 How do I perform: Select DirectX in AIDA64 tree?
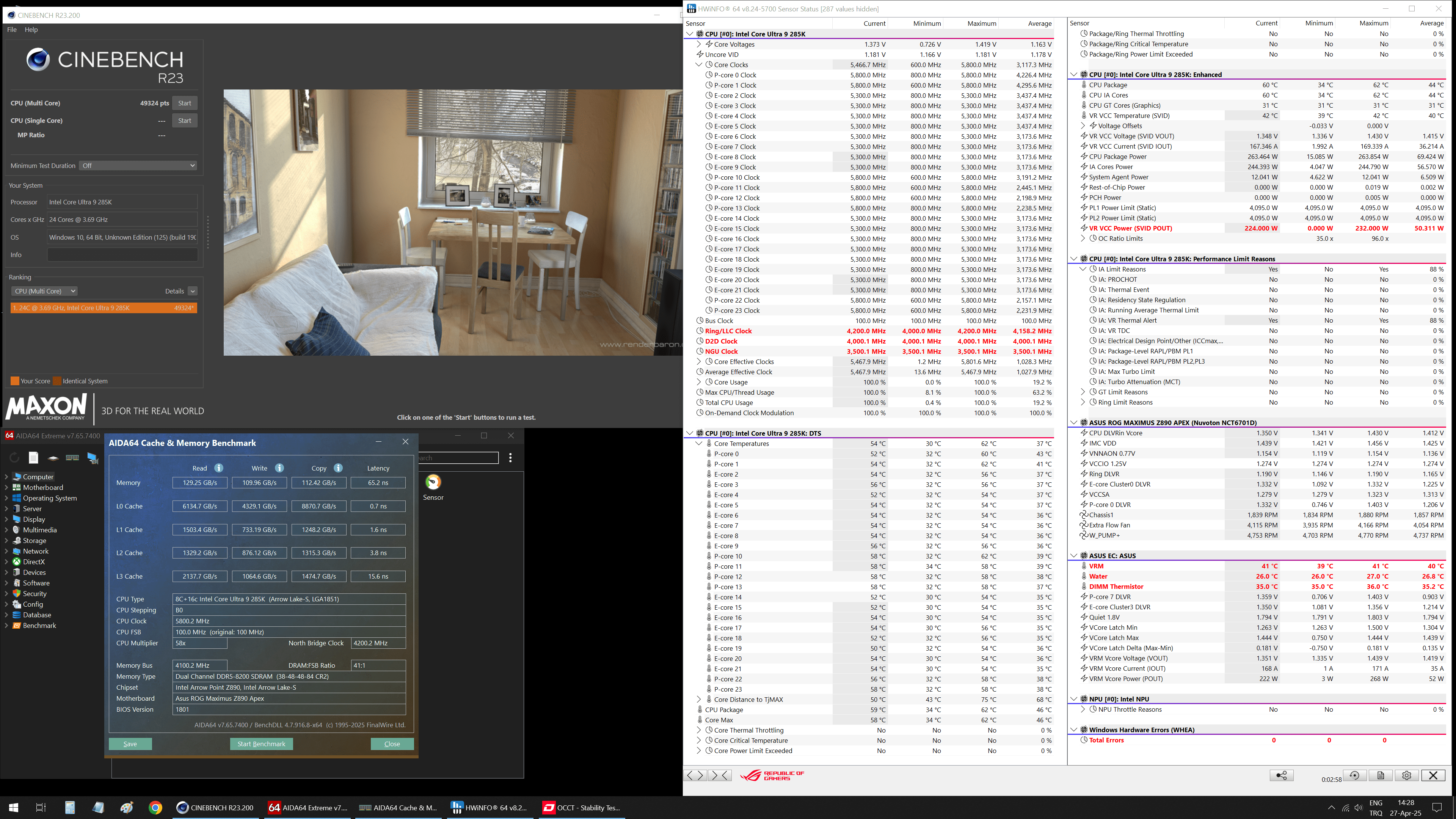(x=34, y=562)
